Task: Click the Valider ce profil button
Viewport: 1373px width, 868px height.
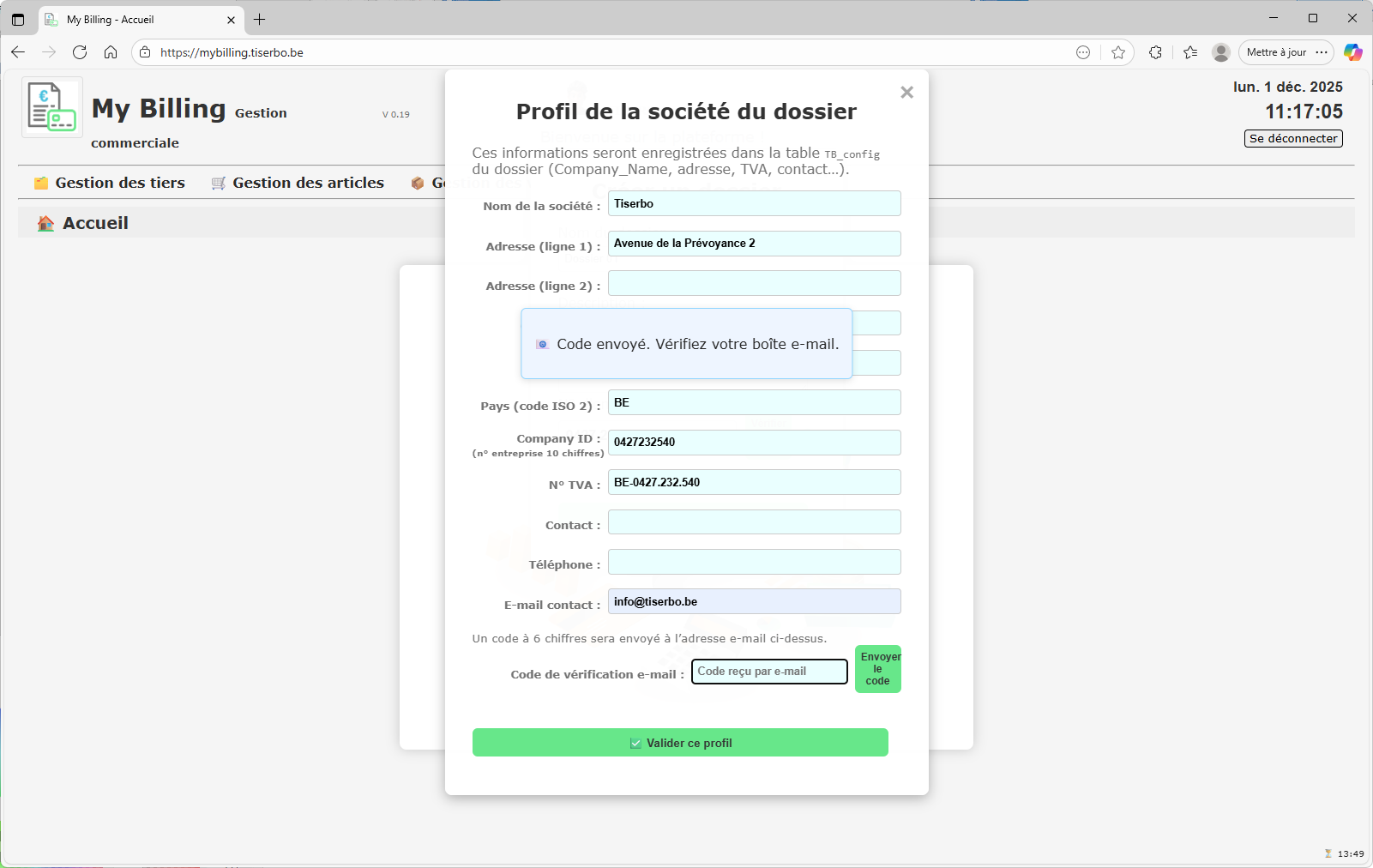Action: tap(680, 742)
